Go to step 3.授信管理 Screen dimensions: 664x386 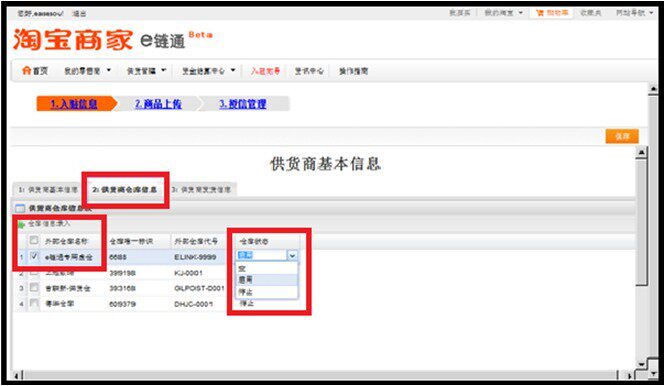(x=243, y=104)
